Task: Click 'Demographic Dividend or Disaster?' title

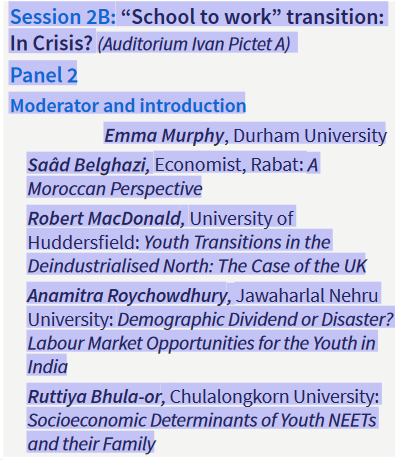Action: tap(256, 320)
